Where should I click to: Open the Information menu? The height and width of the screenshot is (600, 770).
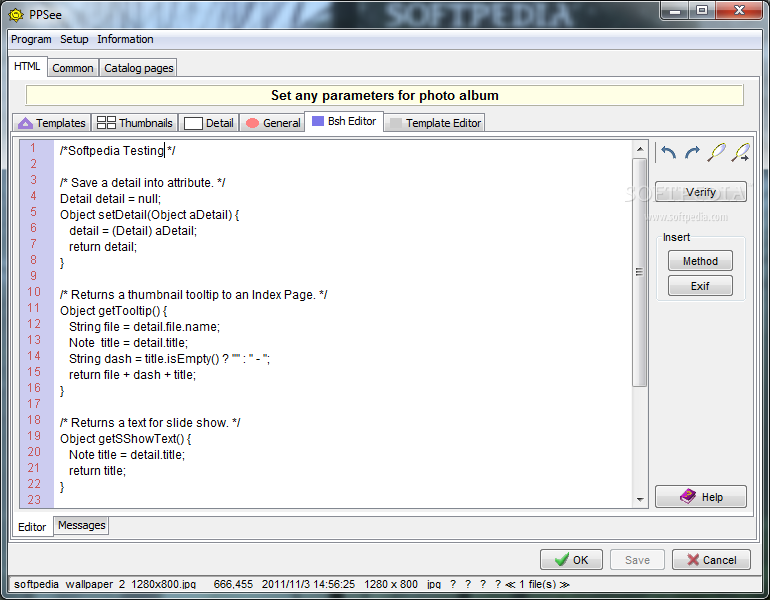(x=125, y=39)
